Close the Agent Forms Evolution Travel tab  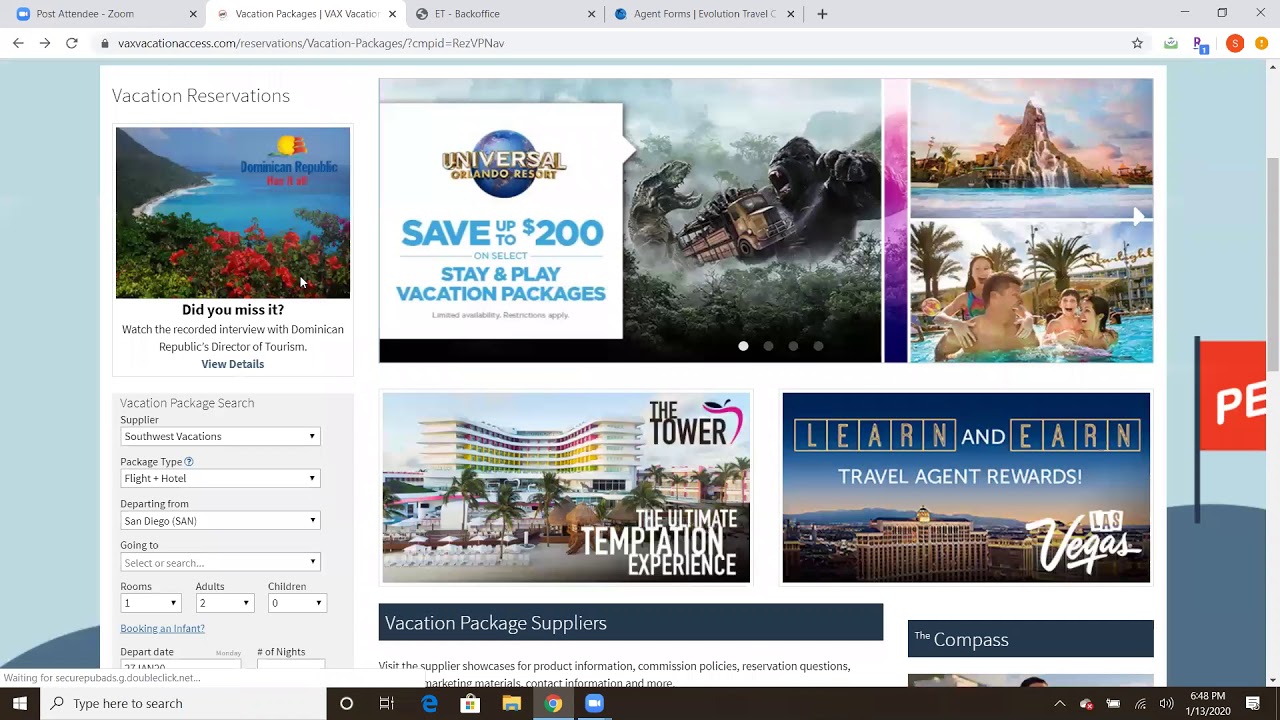791,14
